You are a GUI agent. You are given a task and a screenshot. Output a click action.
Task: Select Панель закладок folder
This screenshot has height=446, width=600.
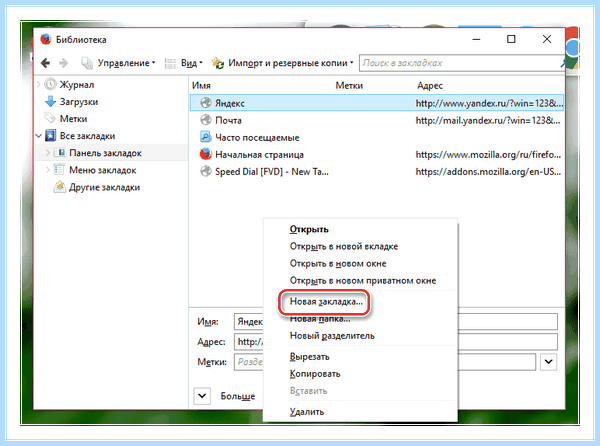point(105,153)
